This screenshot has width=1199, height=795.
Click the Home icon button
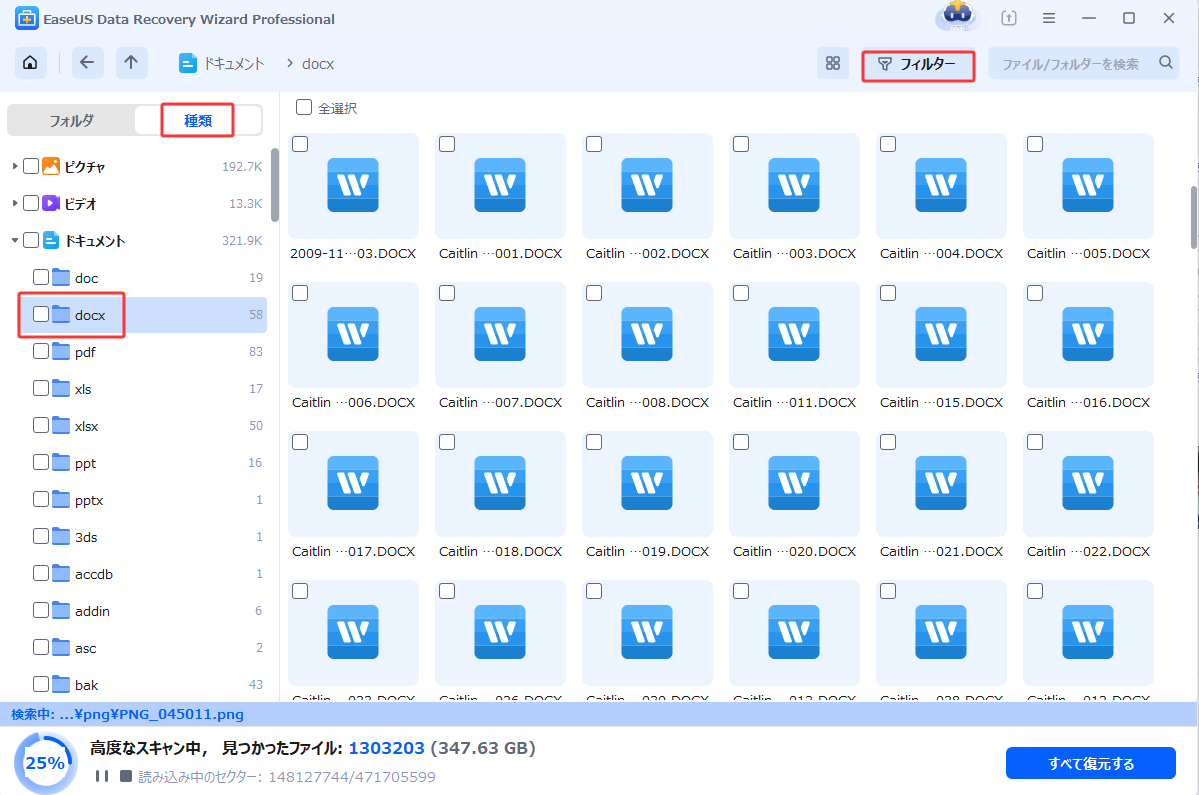(x=30, y=63)
